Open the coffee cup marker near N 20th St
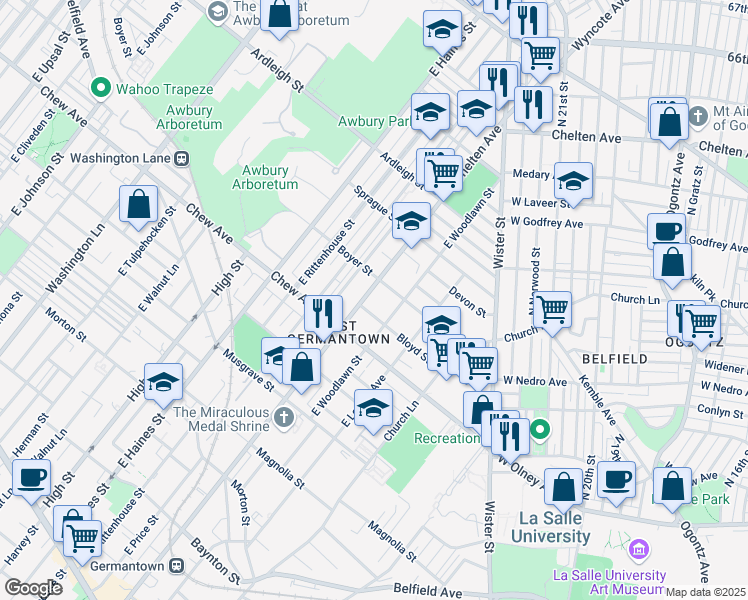The width and height of the screenshot is (748, 600). click(x=616, y=481)
